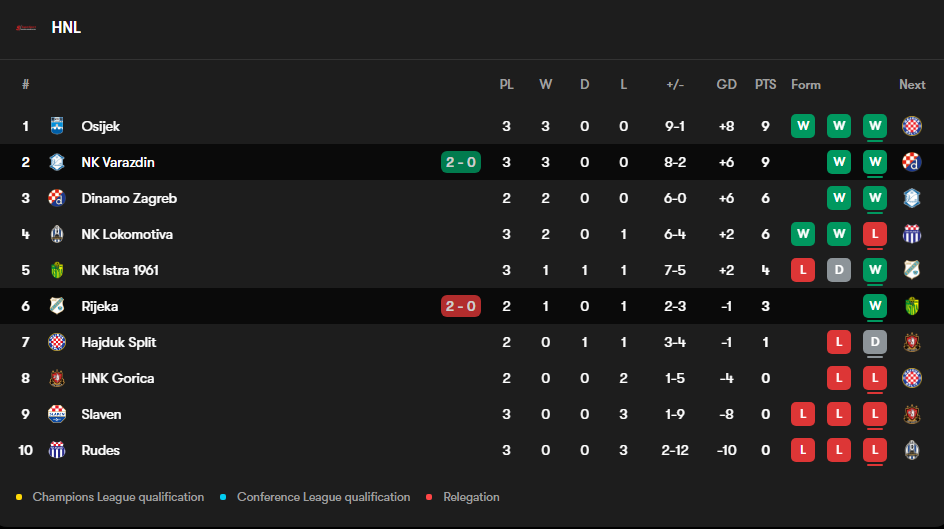Click the HNL league logo
This screenshot has height=529, width=944.
pos(26,28)
